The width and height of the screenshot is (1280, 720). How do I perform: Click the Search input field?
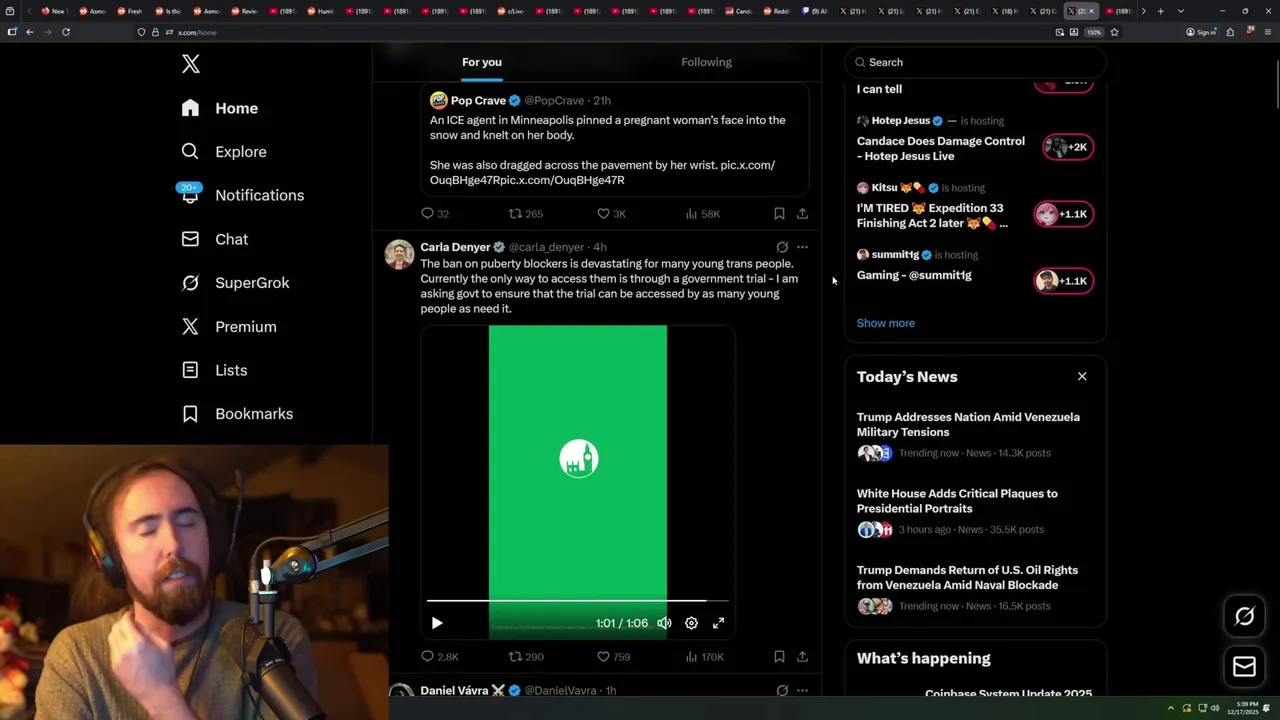coord(975,62)
